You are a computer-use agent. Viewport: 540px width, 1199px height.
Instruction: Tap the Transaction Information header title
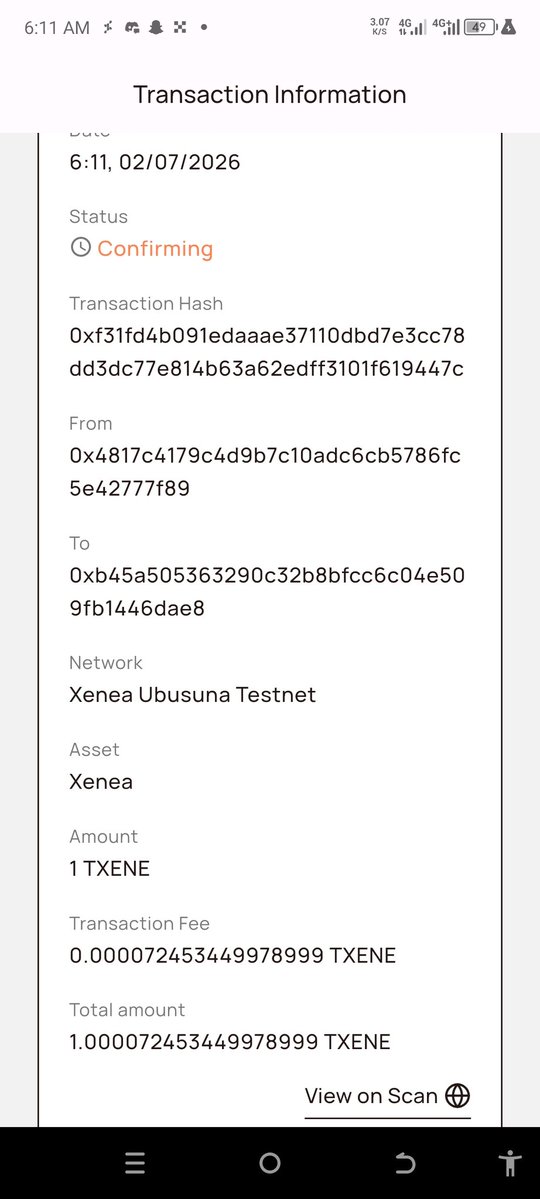(270, 95)
